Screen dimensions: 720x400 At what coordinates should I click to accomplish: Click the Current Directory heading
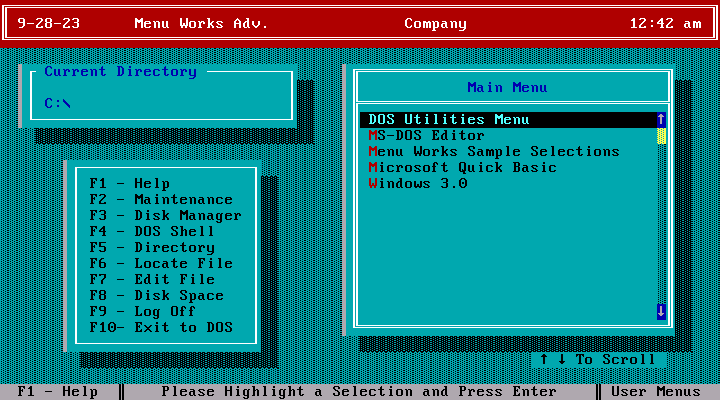[121, 72]
